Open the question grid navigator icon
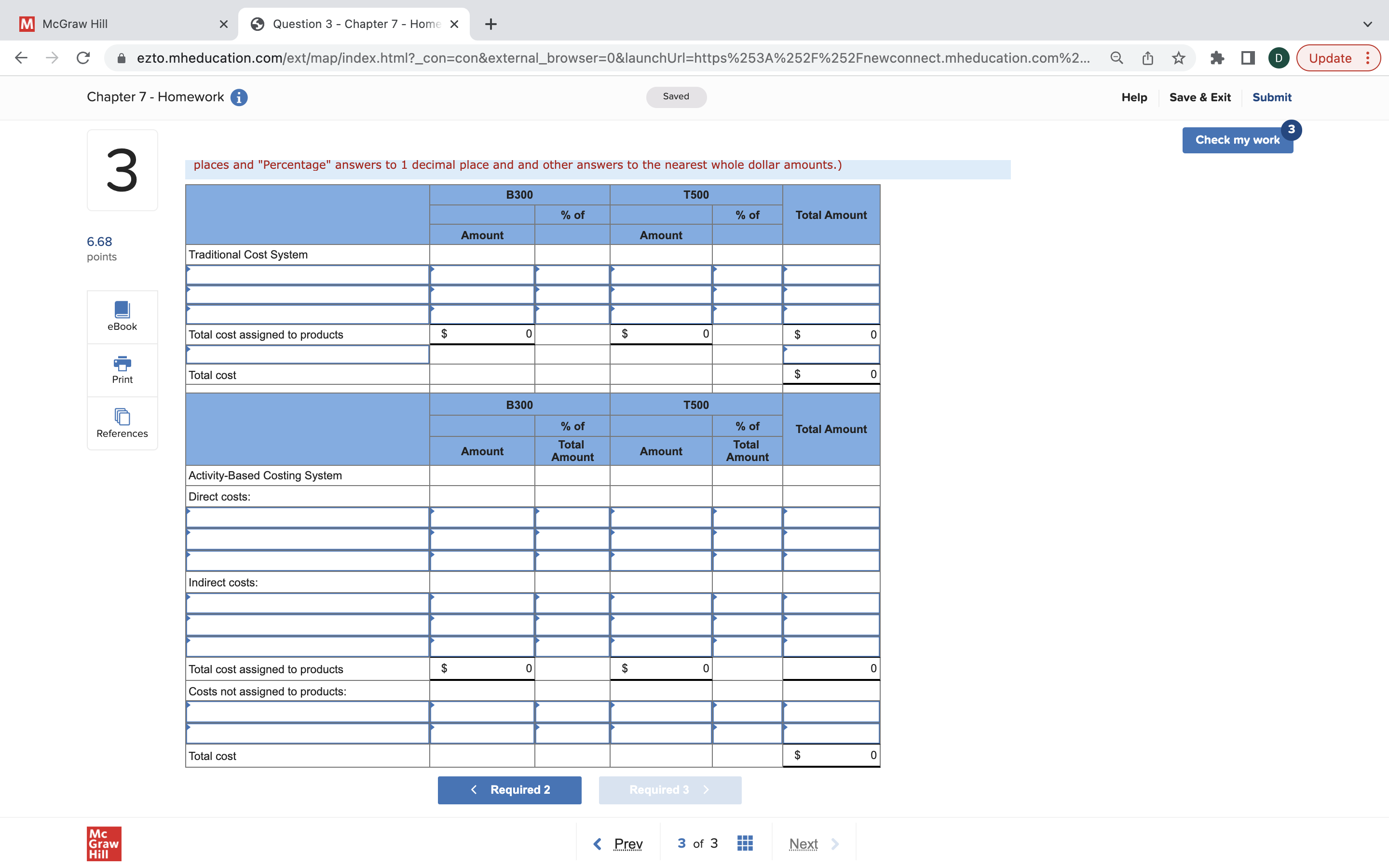 [745, 843]
